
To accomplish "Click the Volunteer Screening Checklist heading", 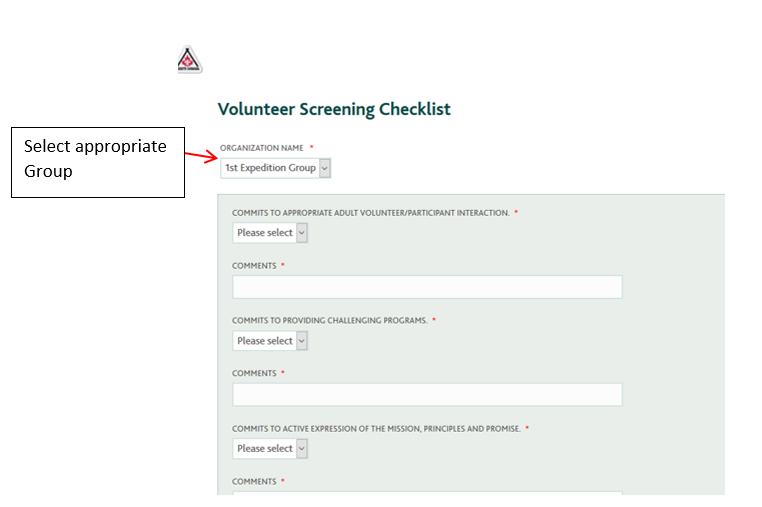I will pos(334,109).
